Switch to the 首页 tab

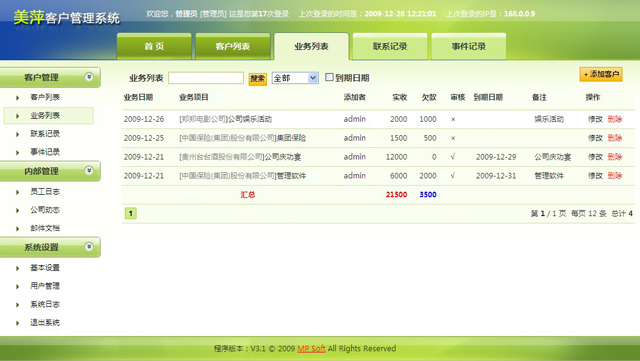pyautogui.click(x=154, y=46)
